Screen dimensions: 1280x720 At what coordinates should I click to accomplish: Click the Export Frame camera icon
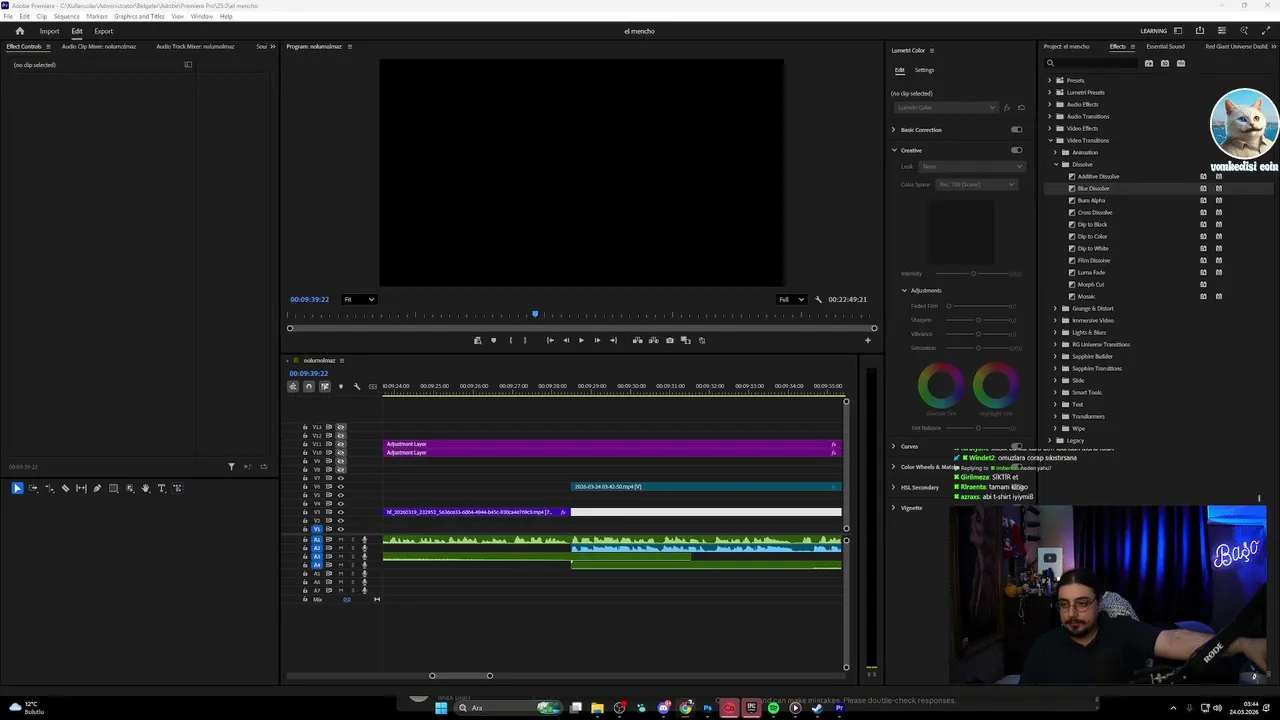click(670, 340)
